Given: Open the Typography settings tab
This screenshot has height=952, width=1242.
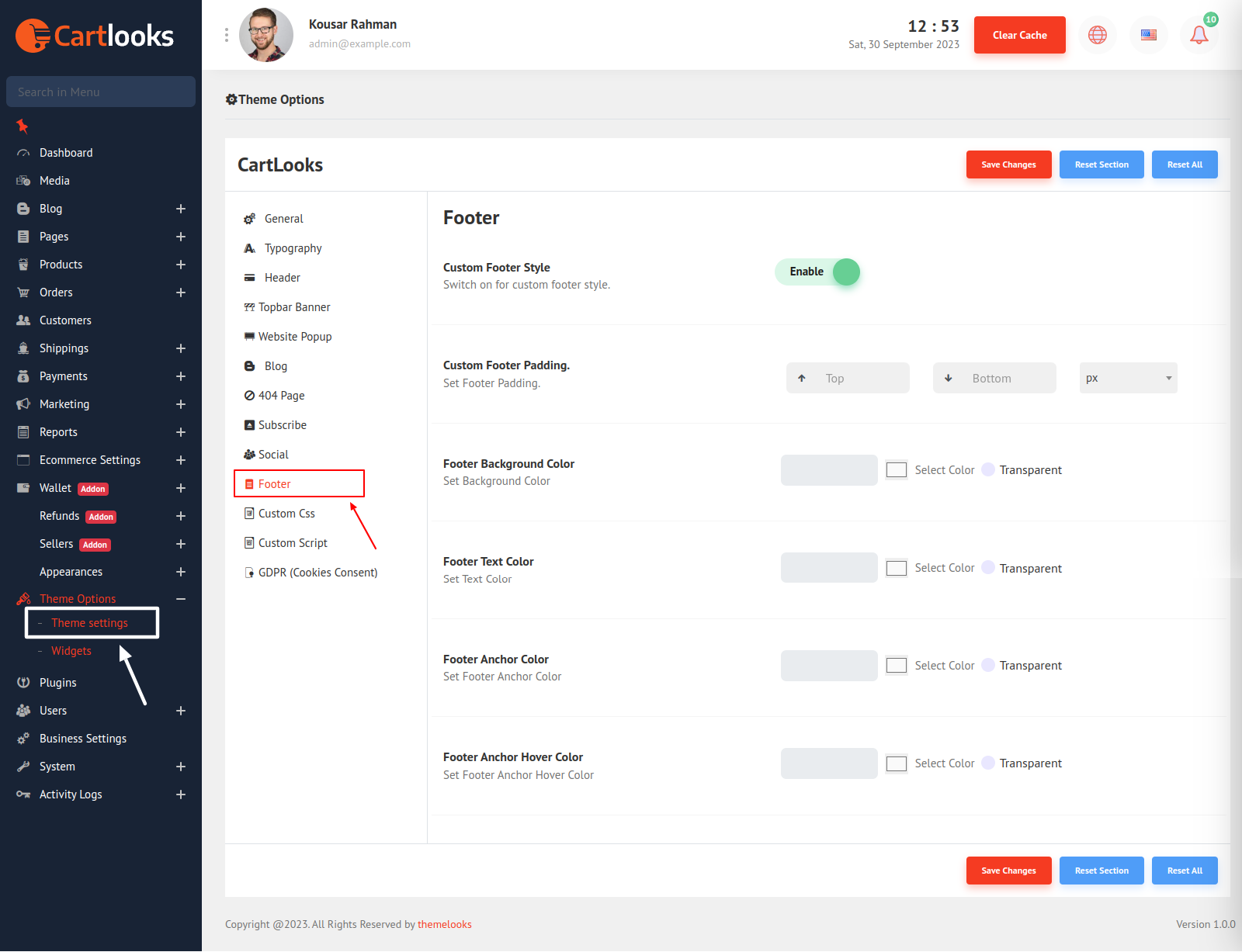Looking at the screenshot, I should (293, 248).
